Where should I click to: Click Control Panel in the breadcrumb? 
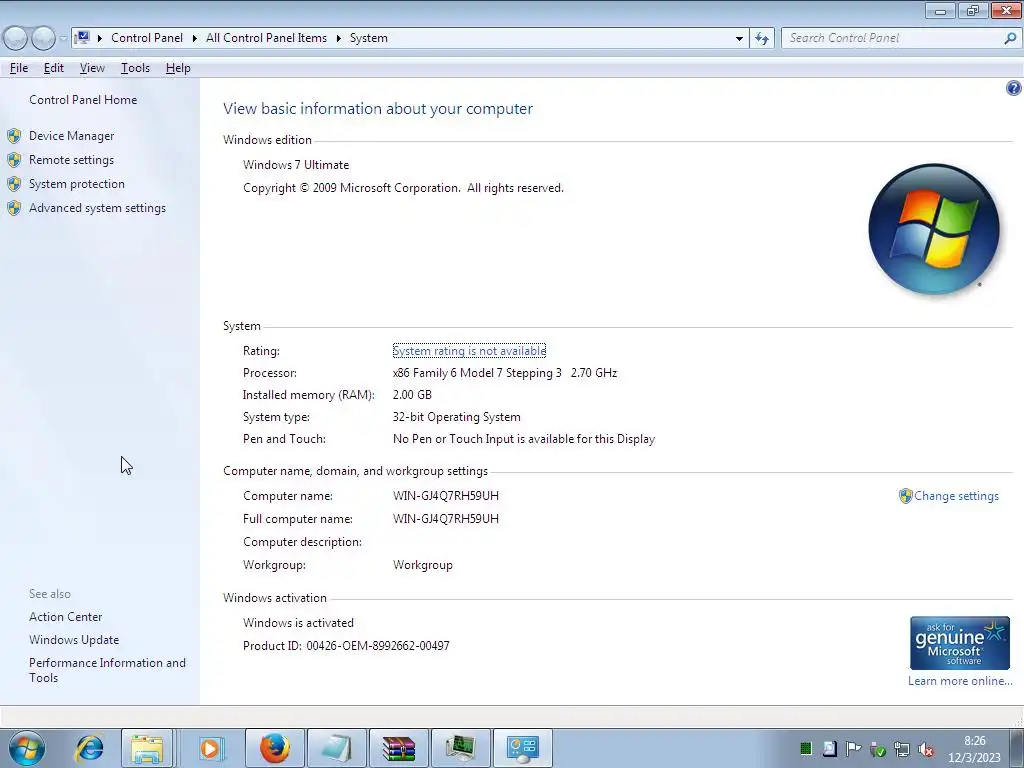pos(147,38)
